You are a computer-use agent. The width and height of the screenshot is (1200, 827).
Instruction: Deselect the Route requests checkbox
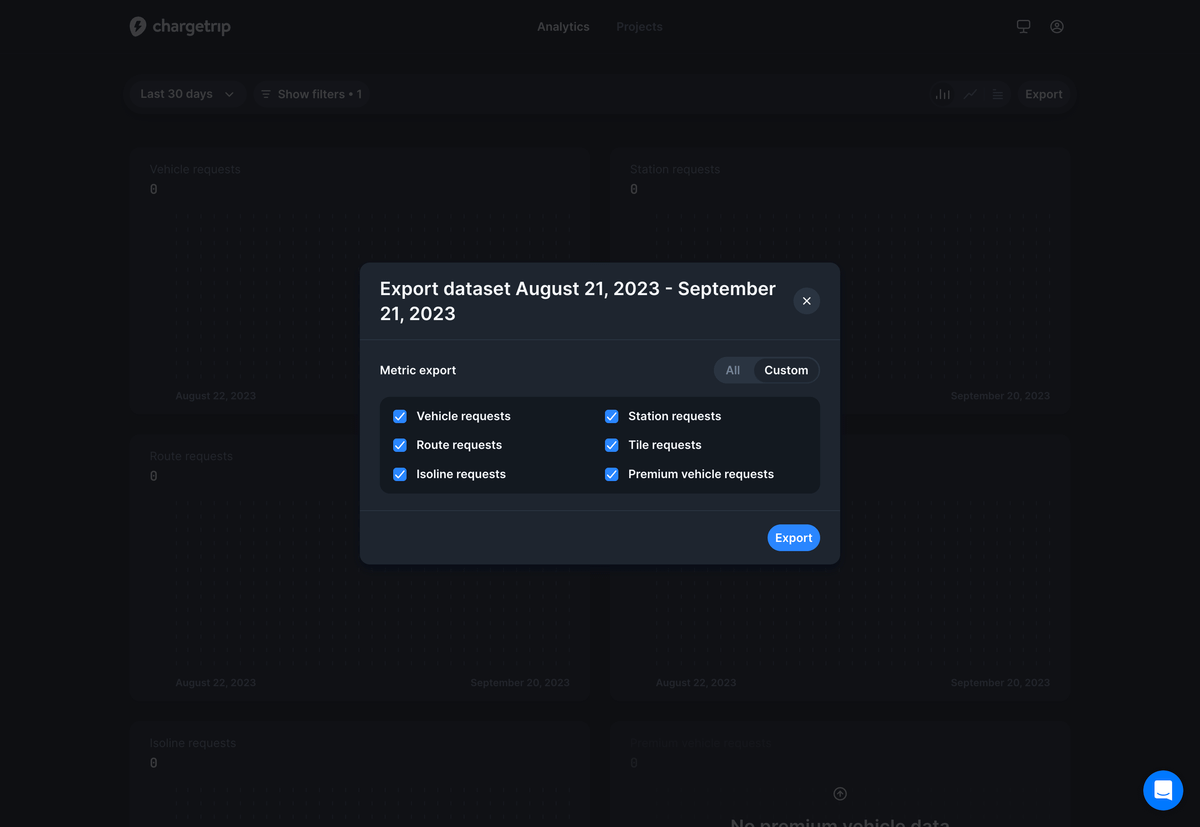click(400, 445)
